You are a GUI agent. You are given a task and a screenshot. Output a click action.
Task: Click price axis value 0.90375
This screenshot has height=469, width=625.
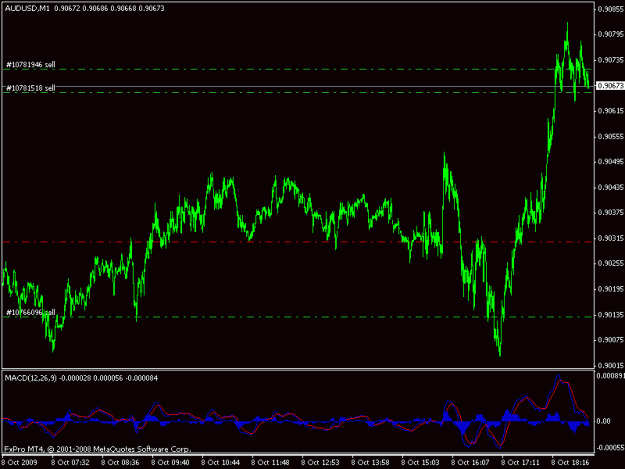[611, 212]
